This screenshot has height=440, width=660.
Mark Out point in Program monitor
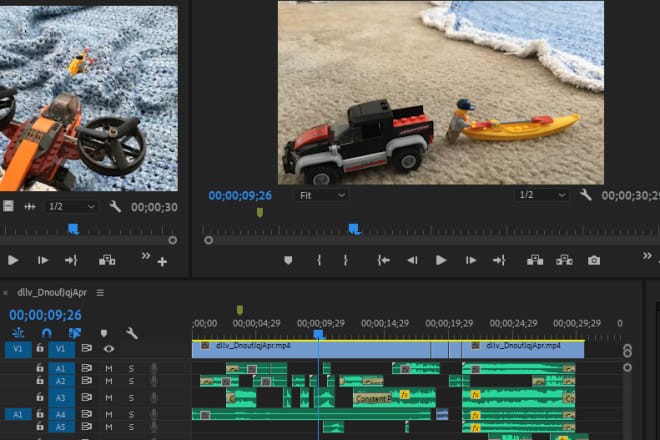pyautogui.click(x=346, y=260)
